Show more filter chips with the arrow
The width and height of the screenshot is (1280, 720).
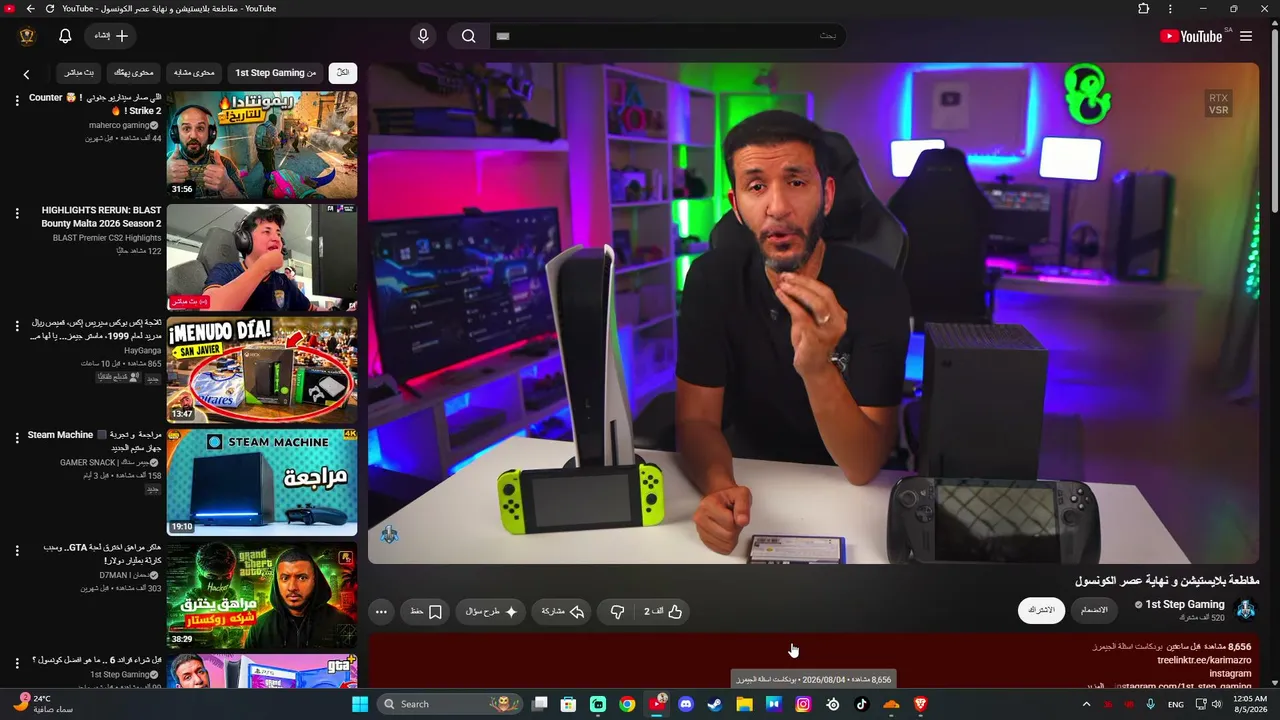coord(27,74)
